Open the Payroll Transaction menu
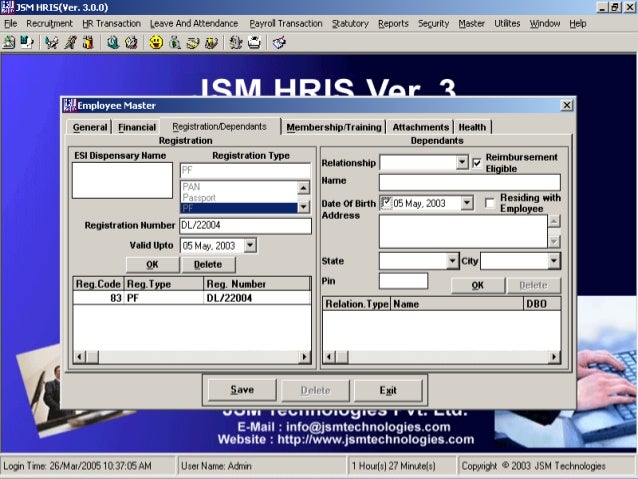Screen dimensions: 638x479 tap(286, 24)
